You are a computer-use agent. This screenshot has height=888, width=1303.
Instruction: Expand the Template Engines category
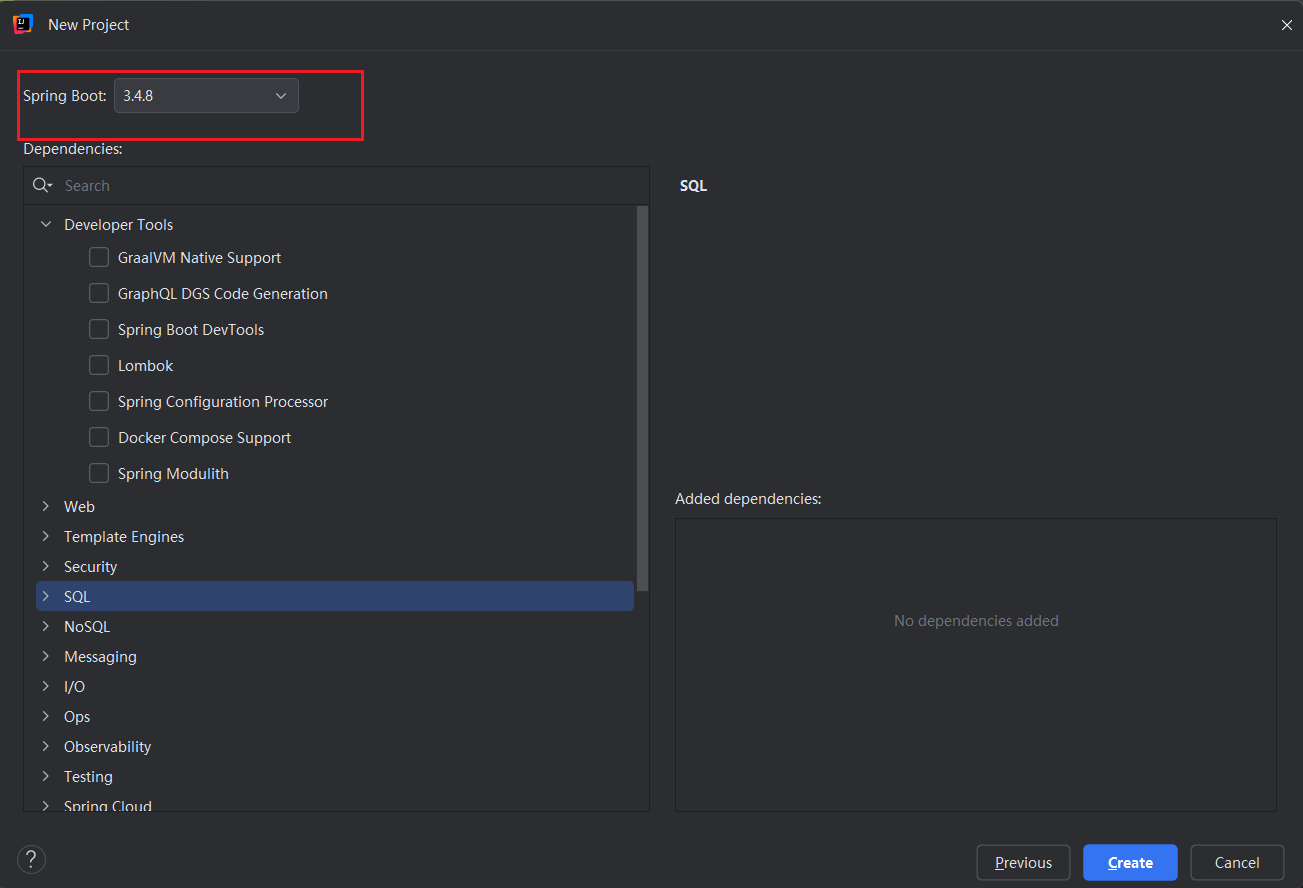tap(45, 536)
